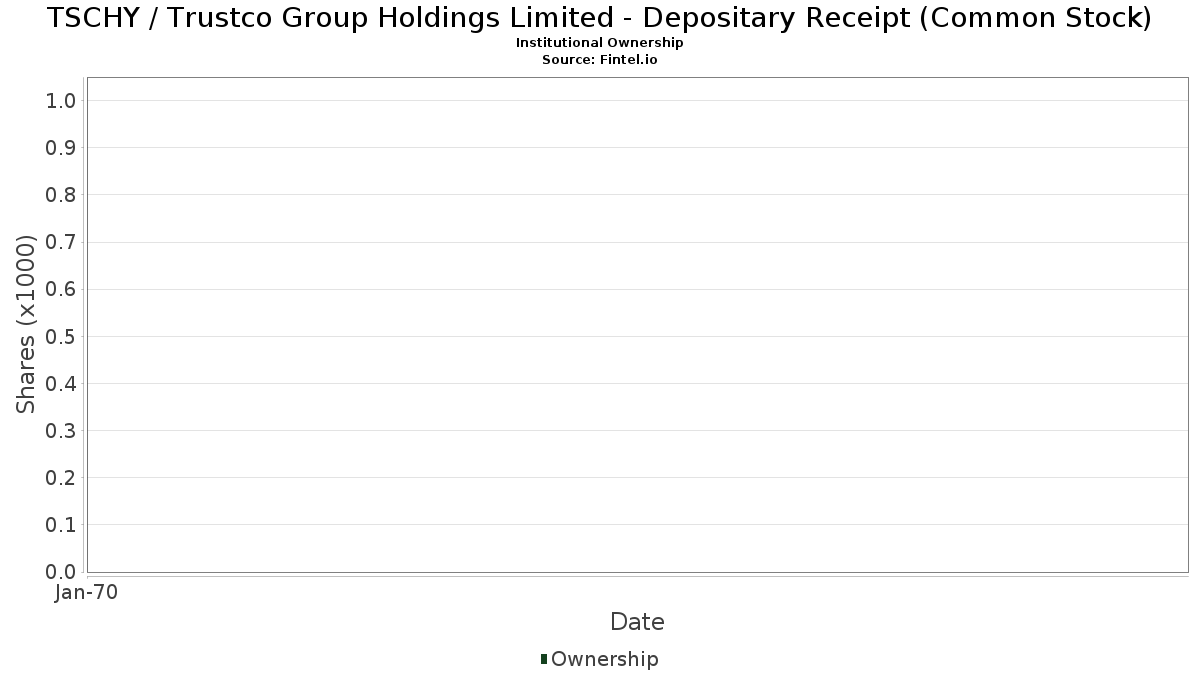1200x675 pixels.
Task: Click the Date x-axis title
Action: coord(637,622)
